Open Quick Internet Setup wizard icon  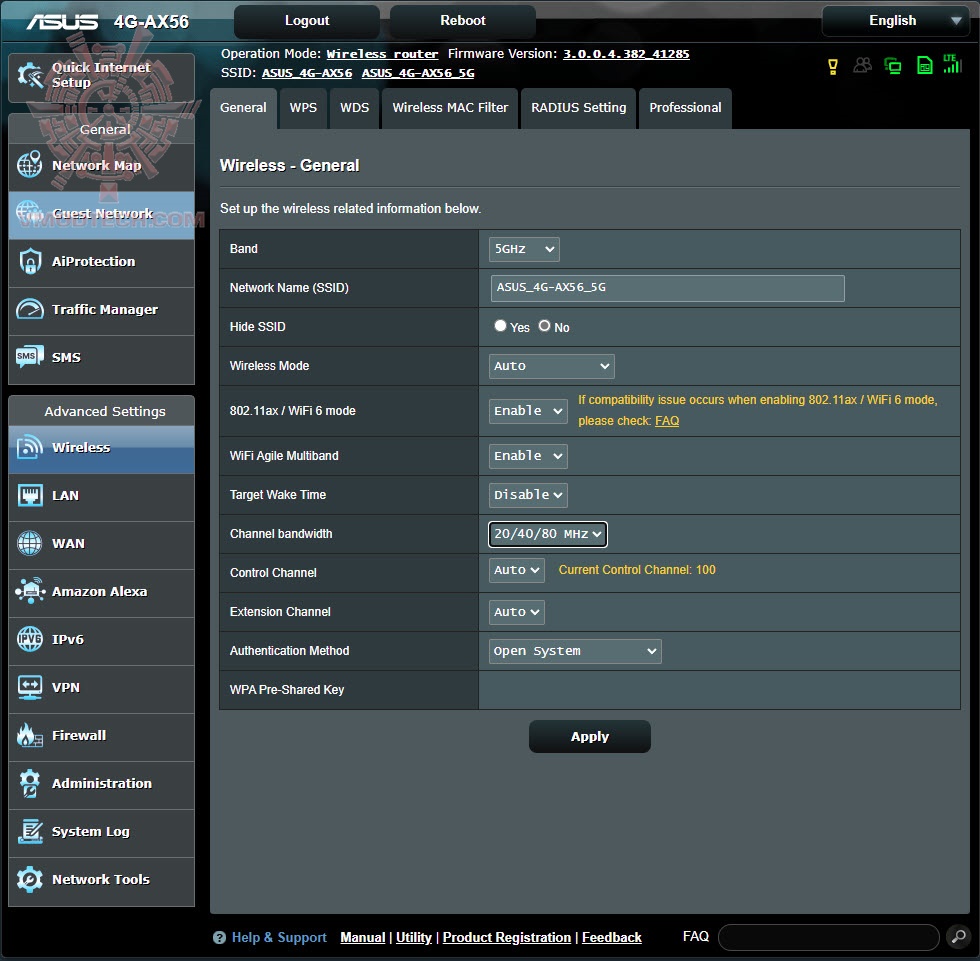point(29,75)
